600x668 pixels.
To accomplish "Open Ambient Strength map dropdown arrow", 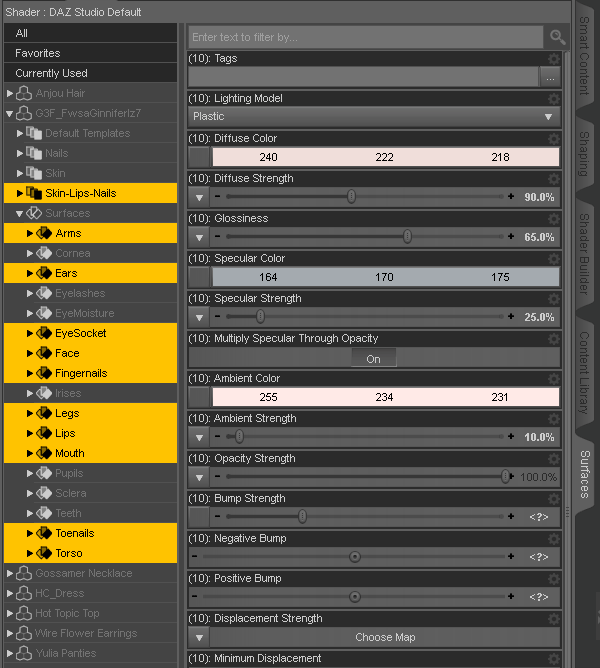I will 199,438.
